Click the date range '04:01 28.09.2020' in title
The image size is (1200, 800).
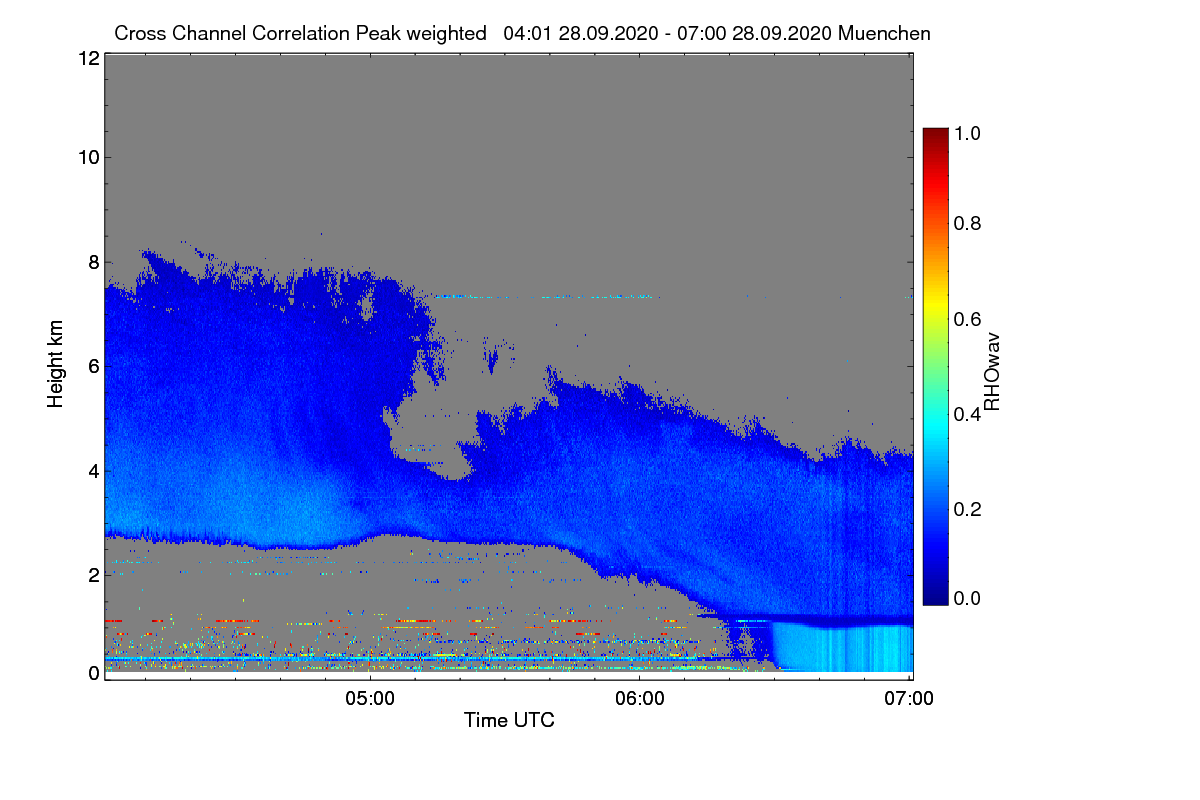click(581, 33)
